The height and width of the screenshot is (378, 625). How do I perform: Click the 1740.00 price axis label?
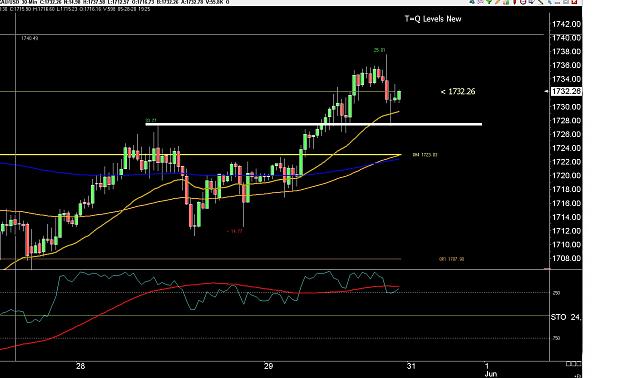pyautogui.click(x=566, y=38)
